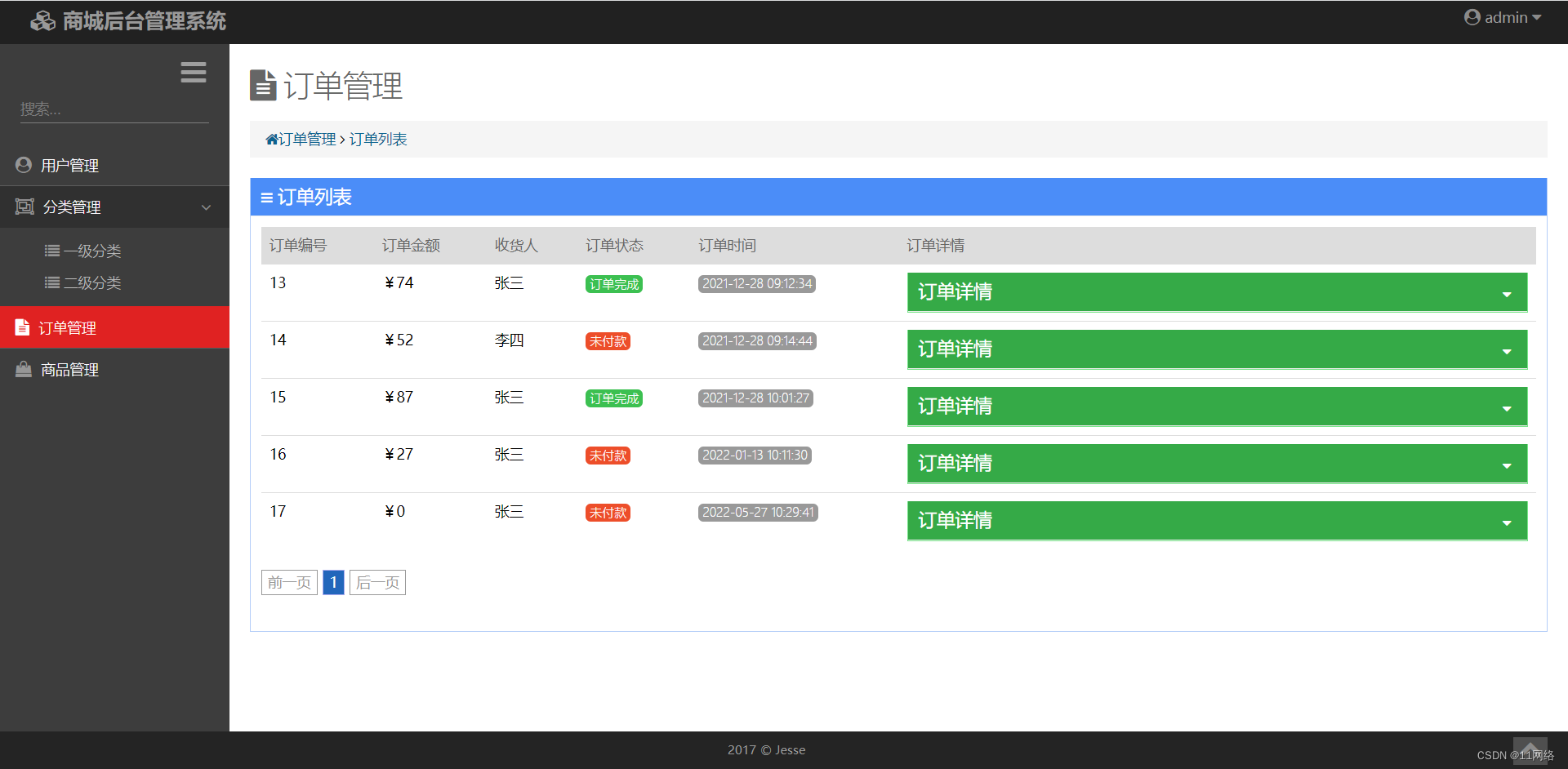The image size is (1568, 769).
Task: Toggle the hamburger sidebar menu icon
Action: coord(194,73)
